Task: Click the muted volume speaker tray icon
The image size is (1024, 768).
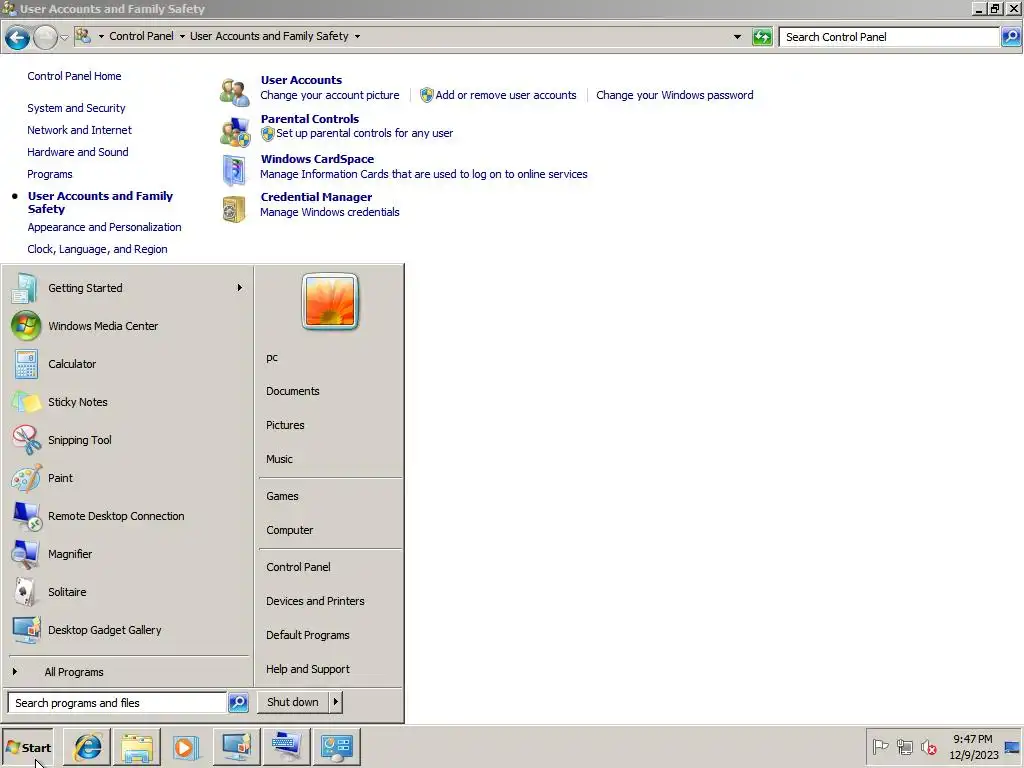Action: (x=929, y=746)
